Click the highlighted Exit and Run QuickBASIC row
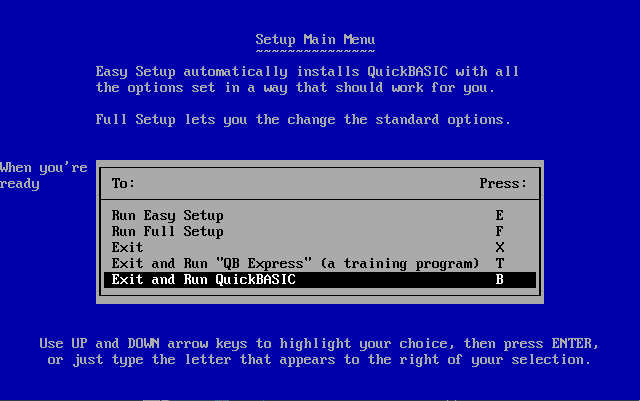Viewport: 640px width, 401px height. pyautogui.click(x=320, y=280)
